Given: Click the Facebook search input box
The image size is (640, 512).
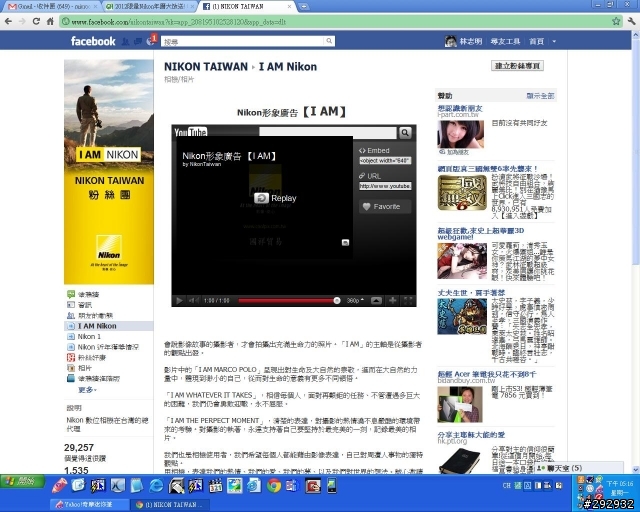Looking at the screenshot, I should point(243,41).
